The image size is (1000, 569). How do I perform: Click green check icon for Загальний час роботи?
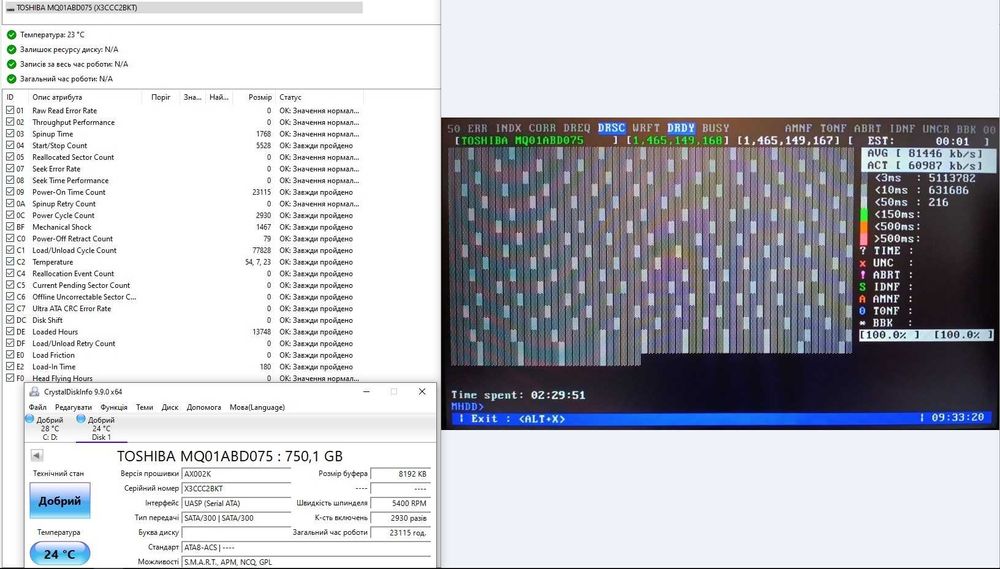pyautogui.click(x=11, y=78)
